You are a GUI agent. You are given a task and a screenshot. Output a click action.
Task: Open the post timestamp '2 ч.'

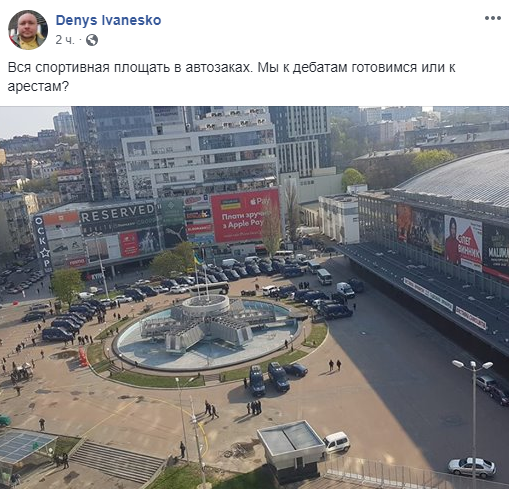pos(64,40)
